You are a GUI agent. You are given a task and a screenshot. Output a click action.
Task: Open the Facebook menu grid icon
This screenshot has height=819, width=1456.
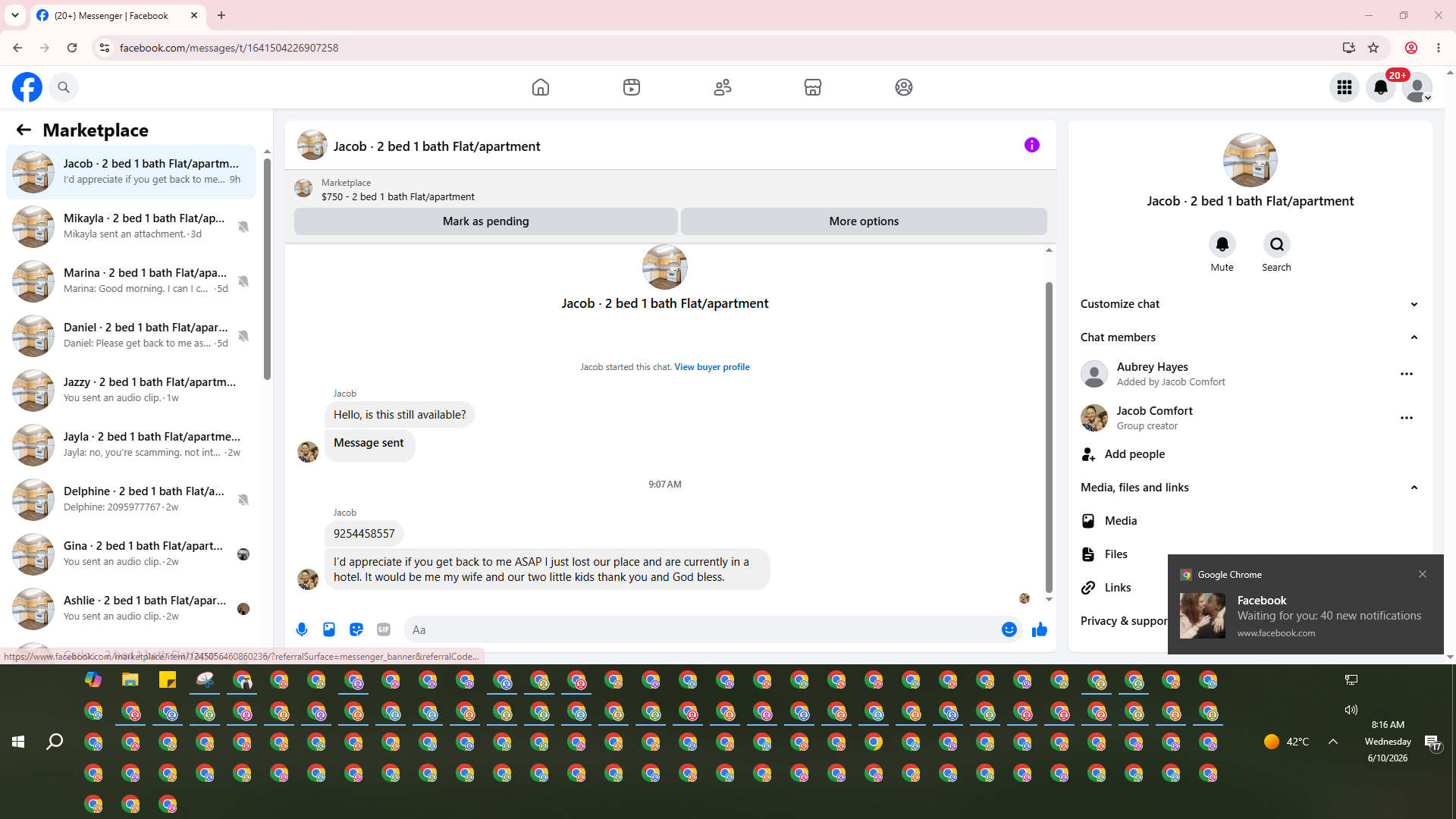[x=1345, y=87]
